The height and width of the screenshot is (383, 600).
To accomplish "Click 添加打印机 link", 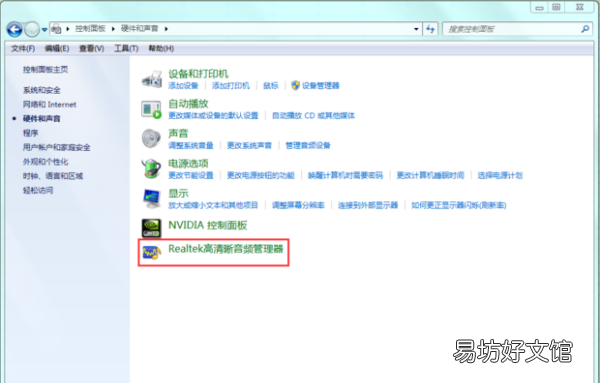I will point(231,85).
